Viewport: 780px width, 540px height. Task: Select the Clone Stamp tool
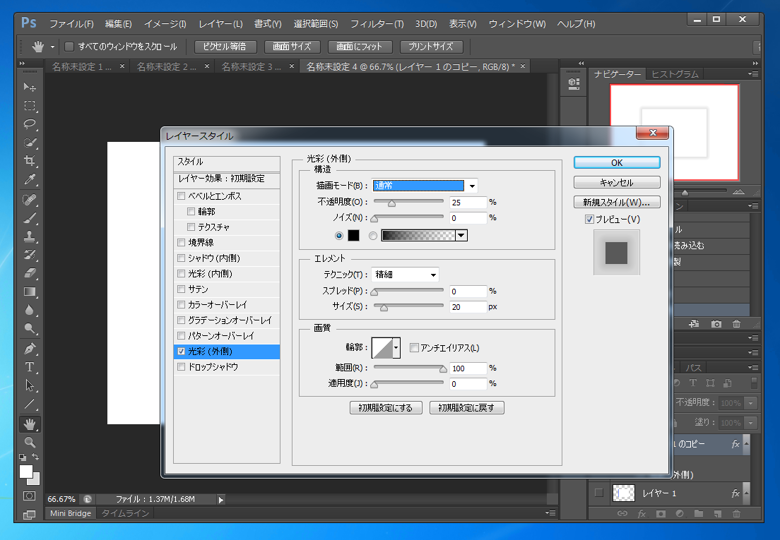coord(30,236)
